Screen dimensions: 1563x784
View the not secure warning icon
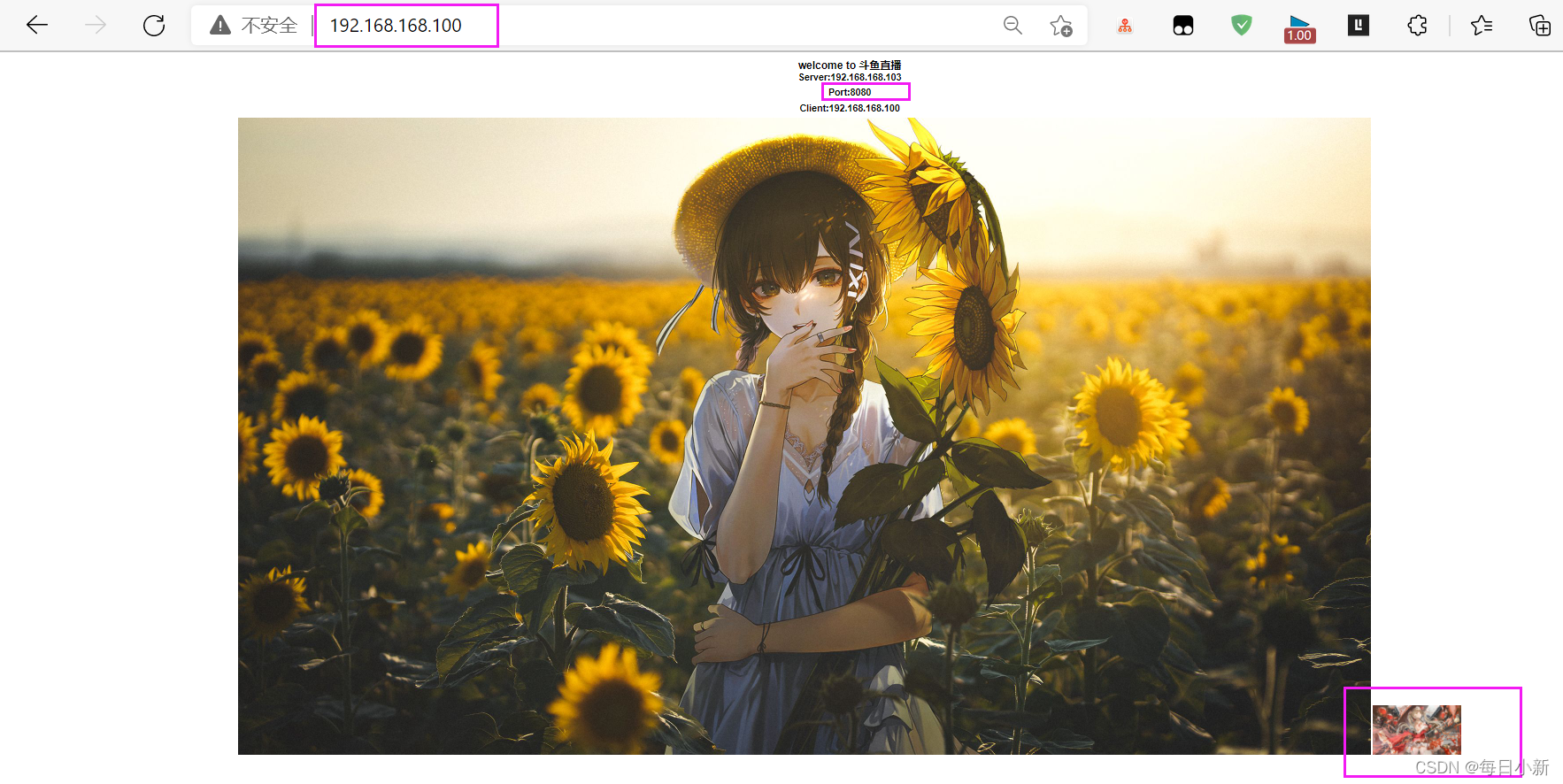pos(220,25)
